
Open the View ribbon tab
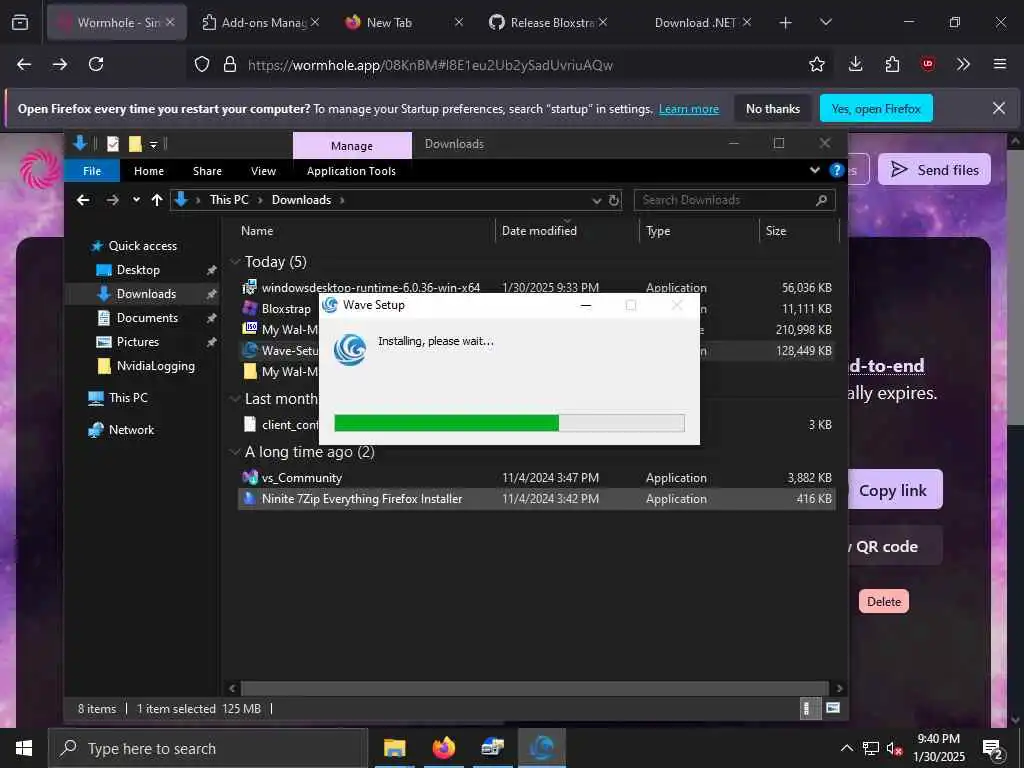tap(263, 171)
